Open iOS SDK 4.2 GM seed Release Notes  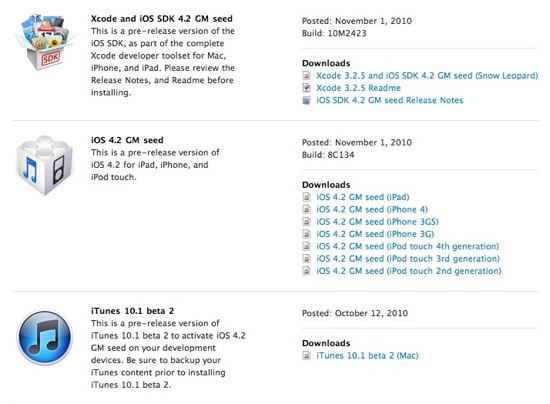(389, 100)
